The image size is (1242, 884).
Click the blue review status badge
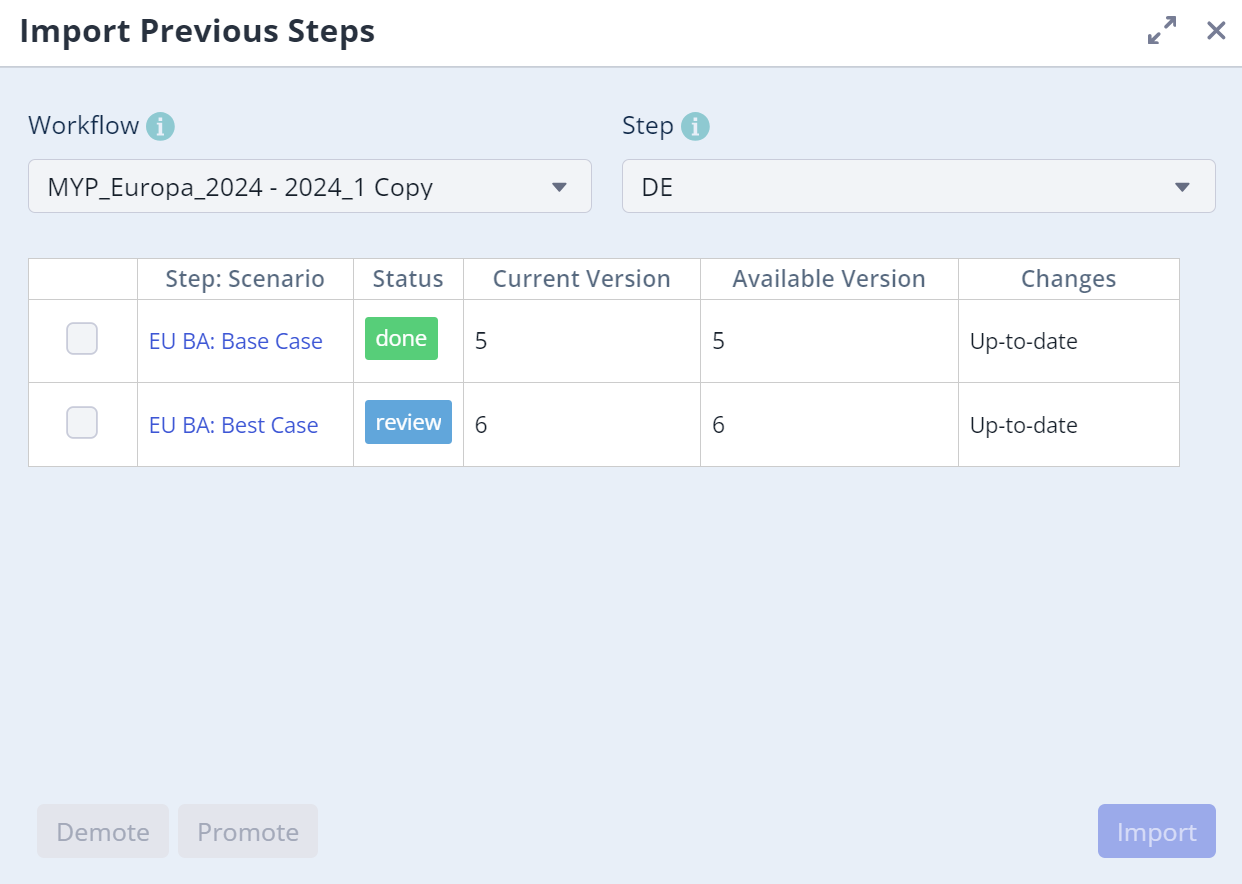point(408,422)
